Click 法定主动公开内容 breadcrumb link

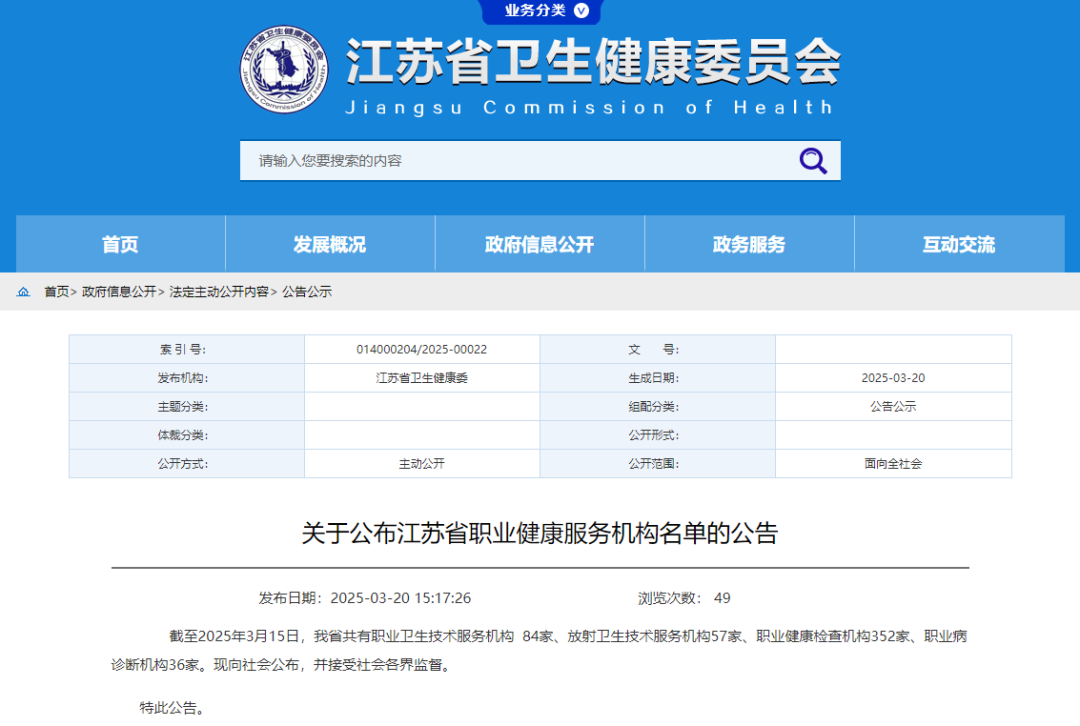tap(219, 292)
